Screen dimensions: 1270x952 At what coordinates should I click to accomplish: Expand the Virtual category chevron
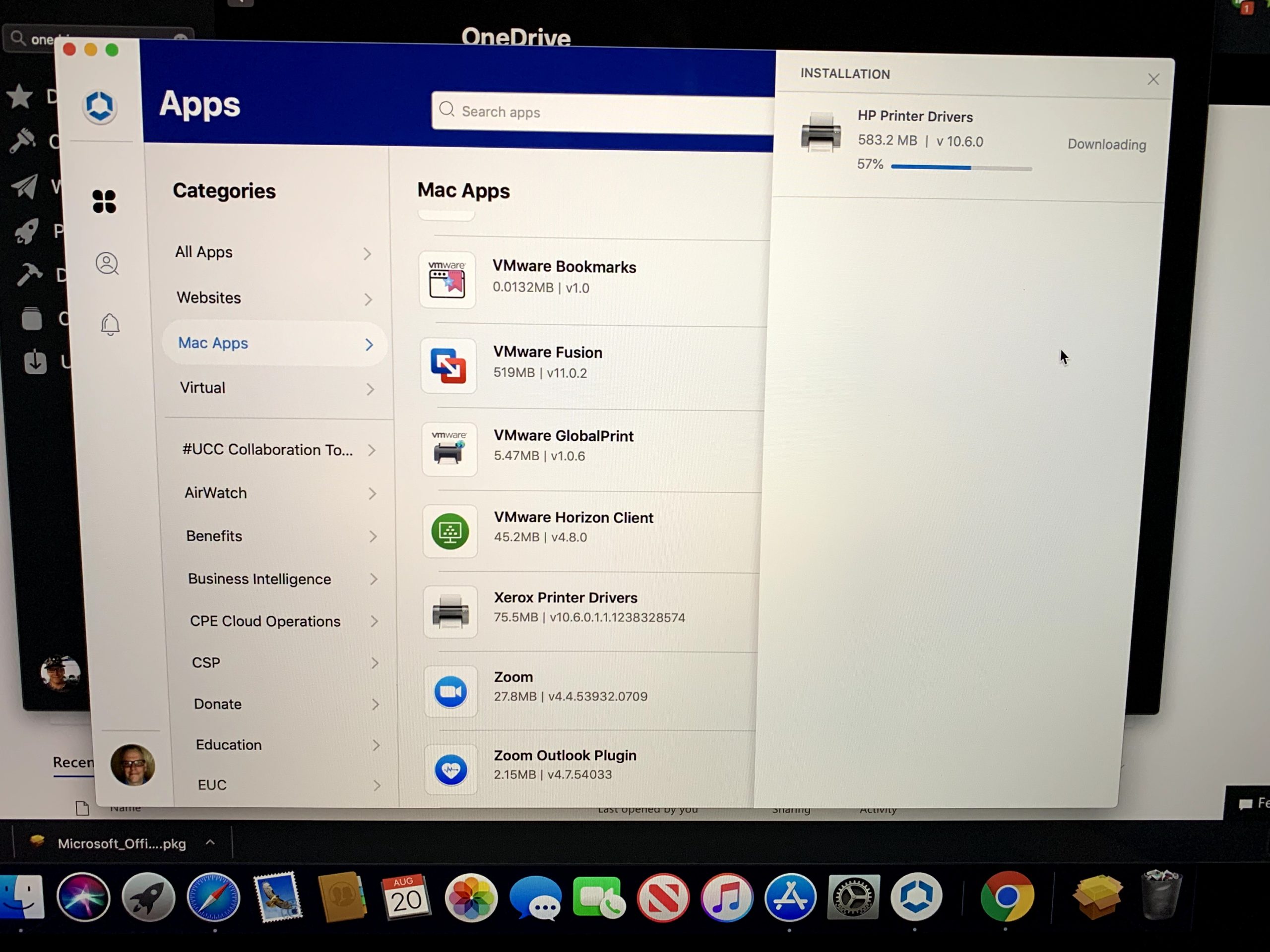[x=370, y=390]
